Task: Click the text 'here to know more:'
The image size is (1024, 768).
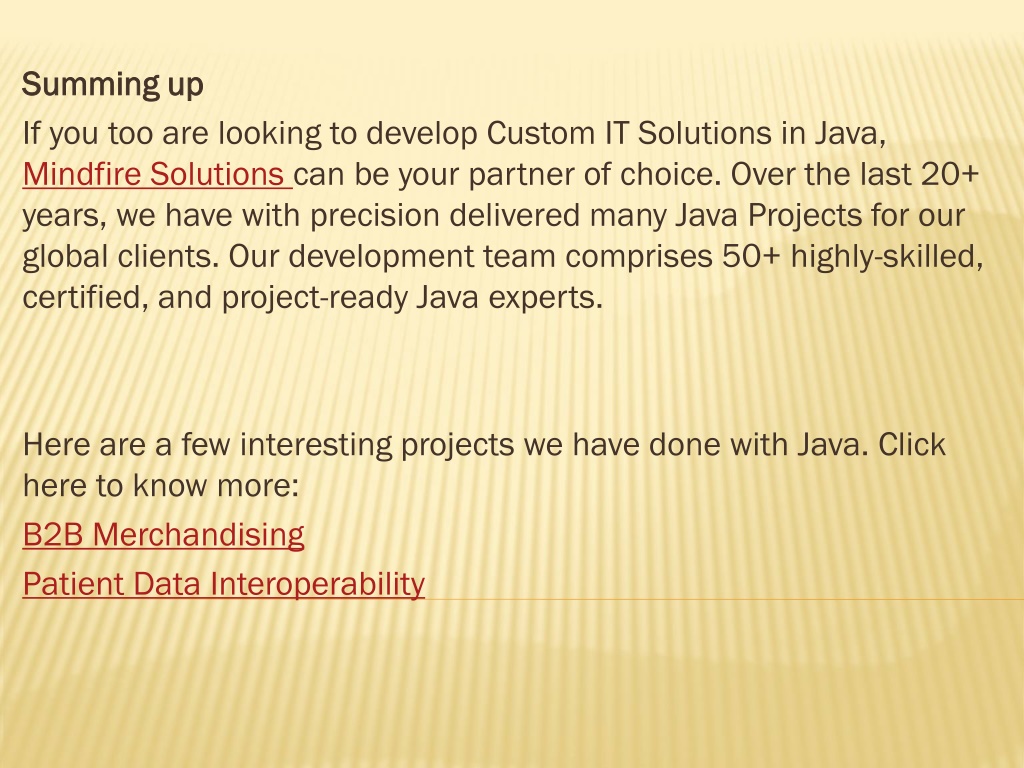Action: coord(161,486)
